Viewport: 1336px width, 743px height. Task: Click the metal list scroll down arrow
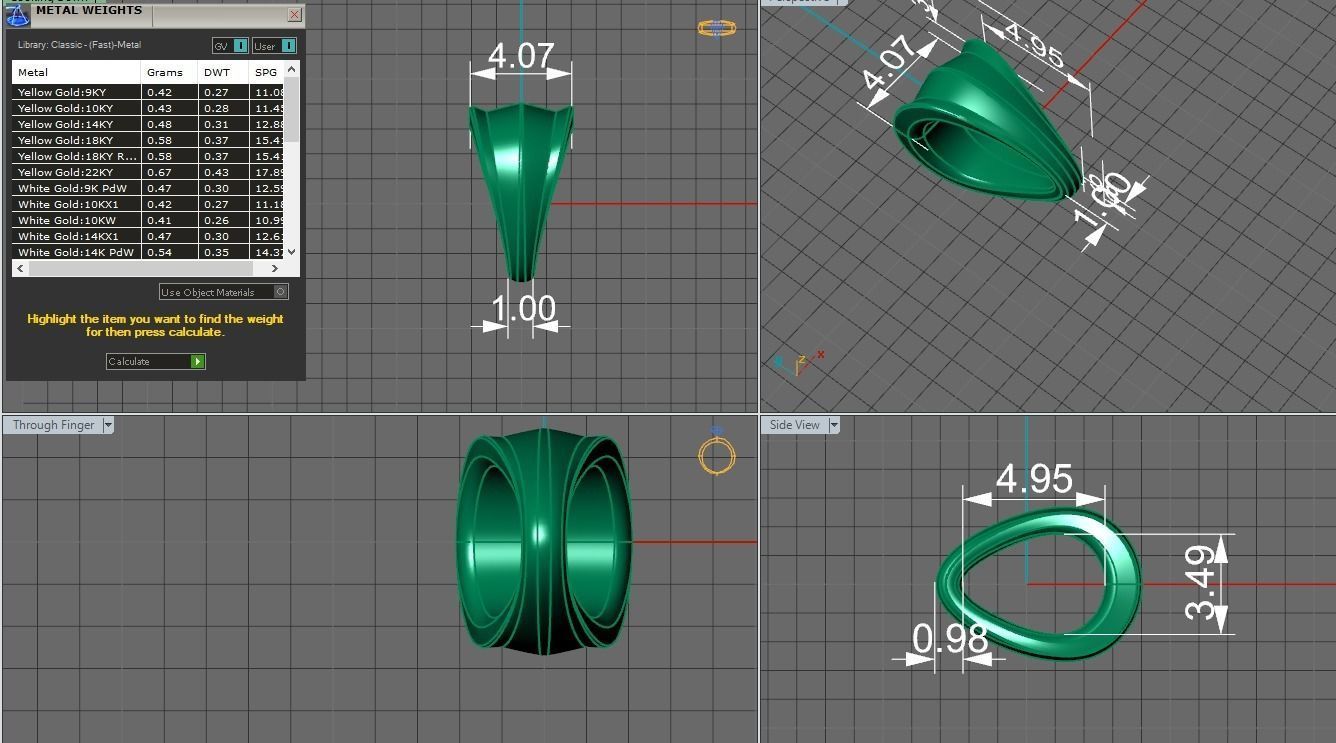(x=292, y=252)
